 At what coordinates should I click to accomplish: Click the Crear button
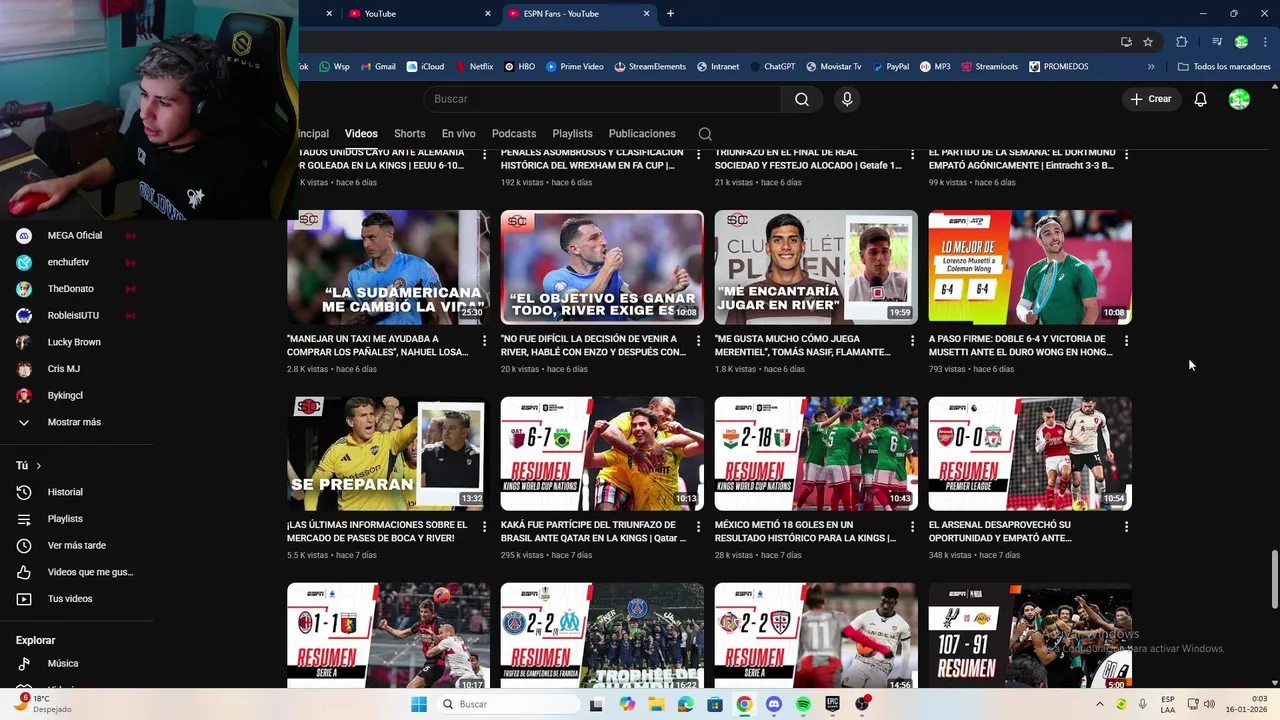click(1150, 99)
